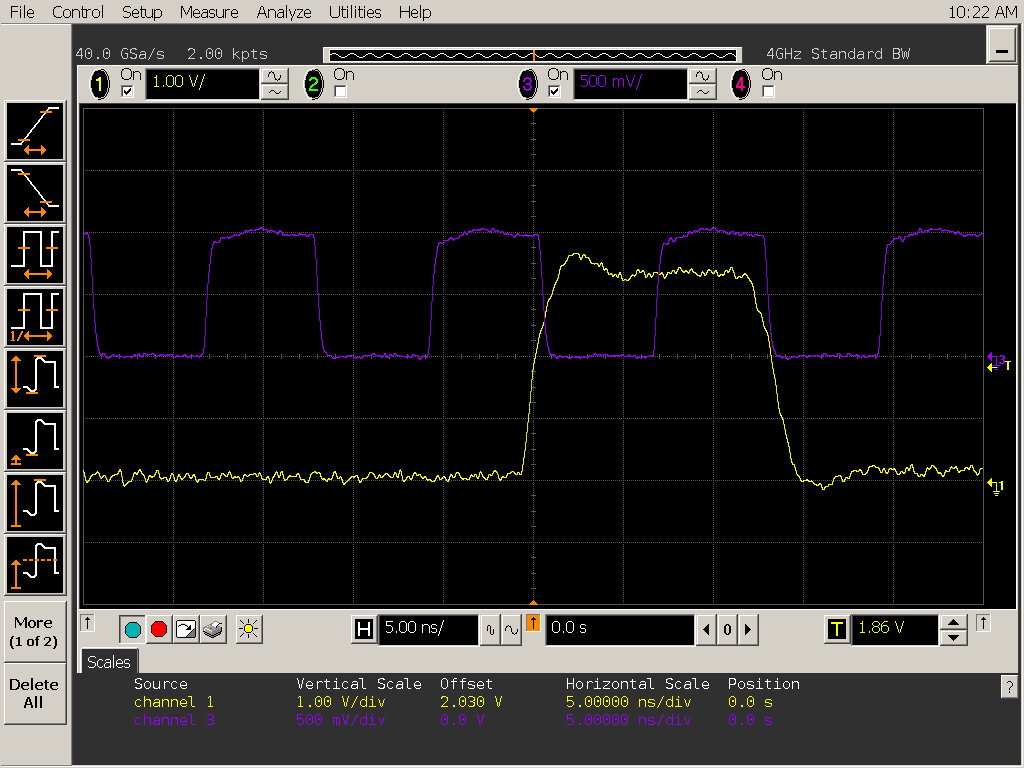Decrease channel 1 vertical scale

coord(275,92)
